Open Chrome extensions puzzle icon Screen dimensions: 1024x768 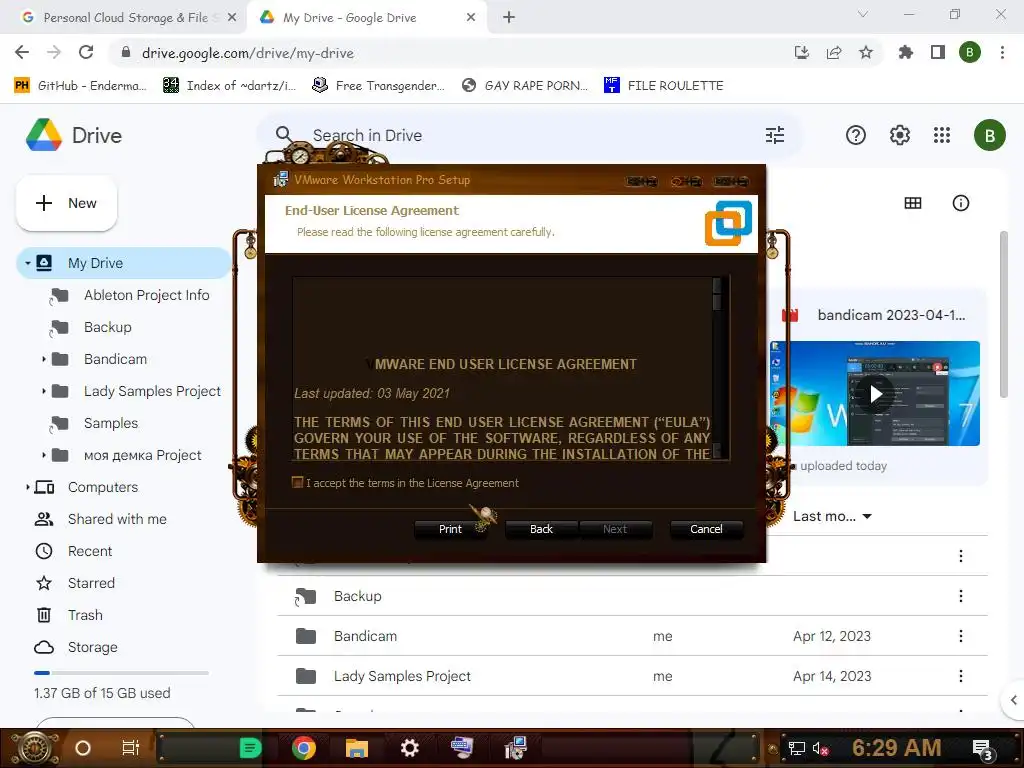905,52
